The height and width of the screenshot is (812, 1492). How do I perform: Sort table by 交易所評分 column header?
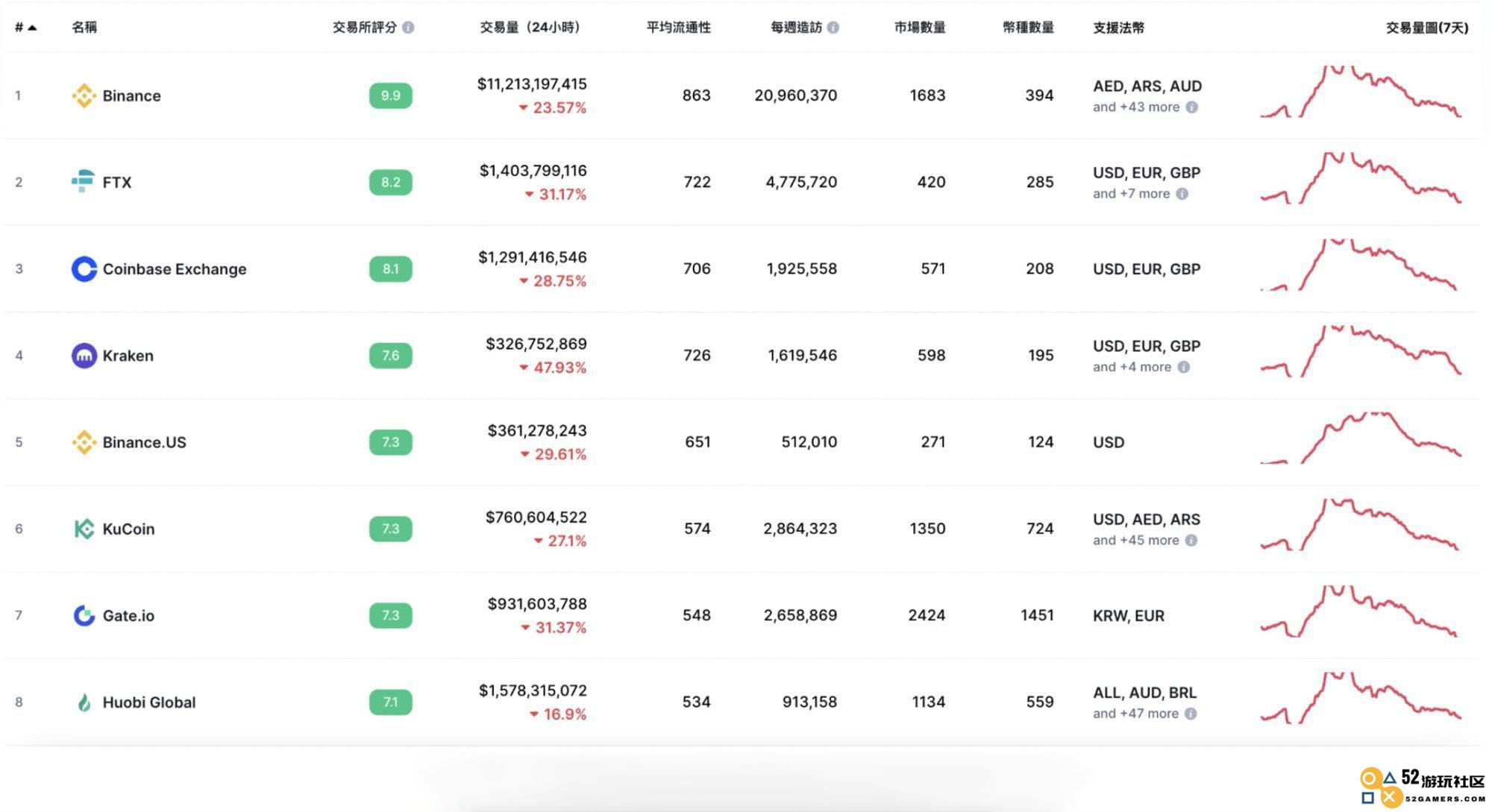tap(365, 28)
